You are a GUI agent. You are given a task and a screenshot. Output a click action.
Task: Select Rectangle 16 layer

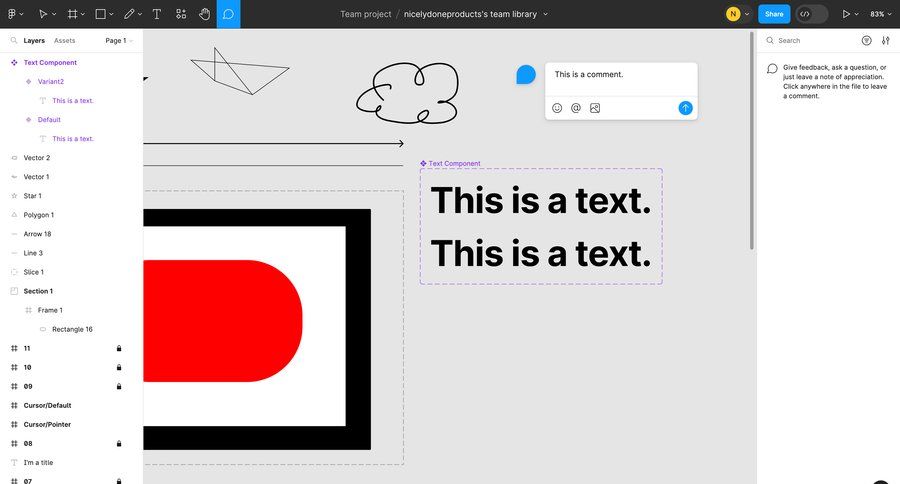pos(72,329)
